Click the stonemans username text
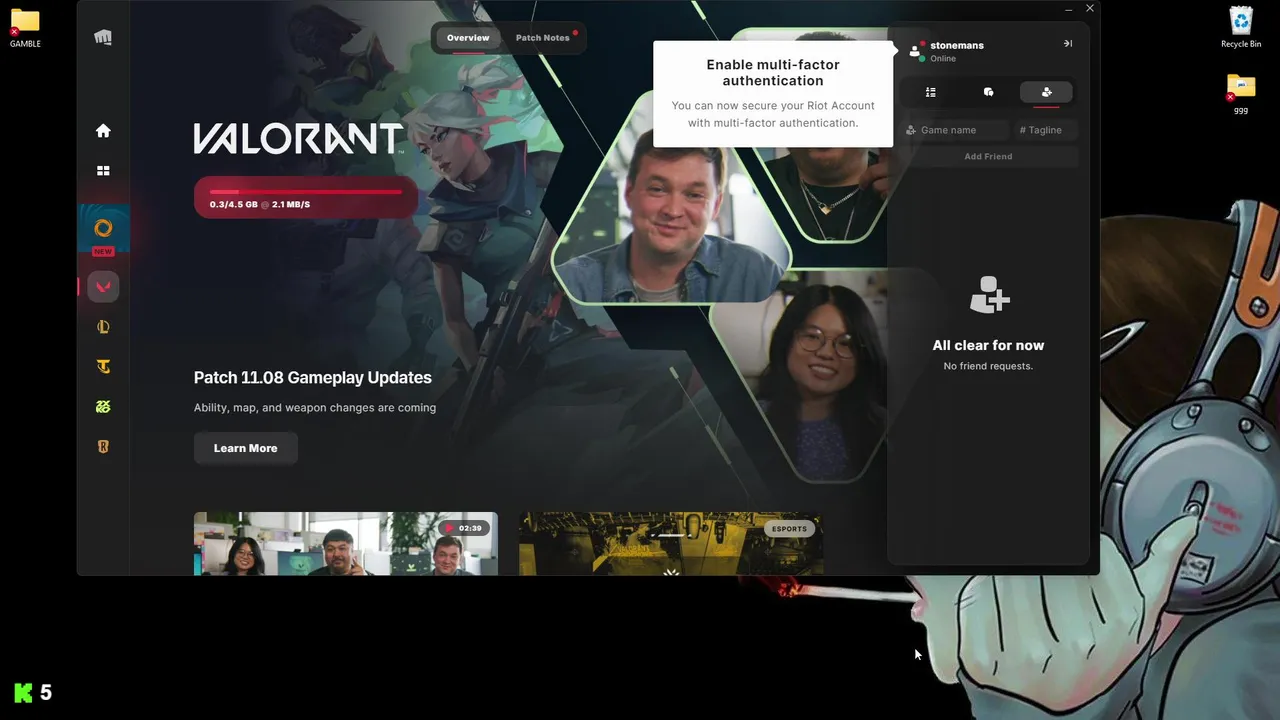1280x720 pixels. click(957, 45)
